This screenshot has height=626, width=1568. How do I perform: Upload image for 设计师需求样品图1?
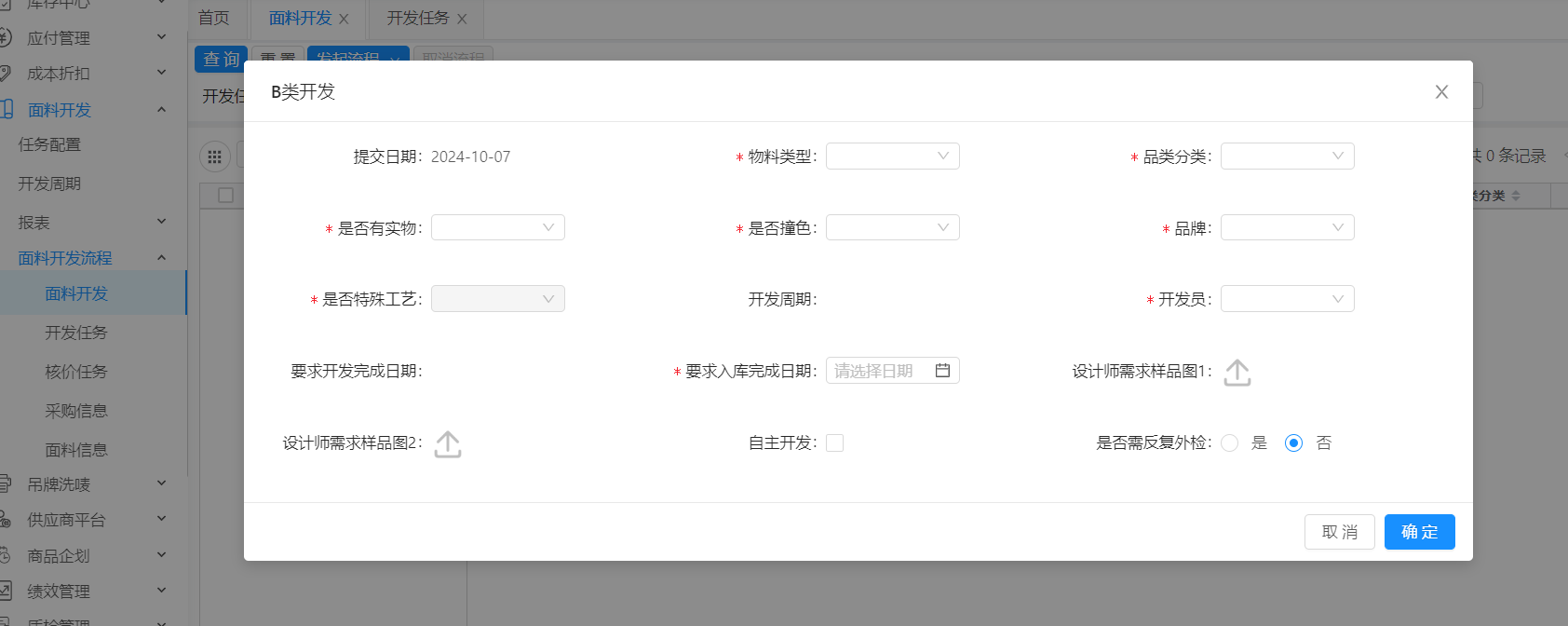(x=1237, y=373)
